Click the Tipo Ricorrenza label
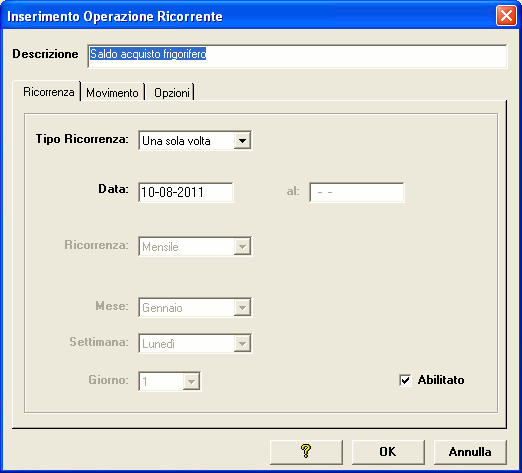522x473 pixels. click(82, 139)
